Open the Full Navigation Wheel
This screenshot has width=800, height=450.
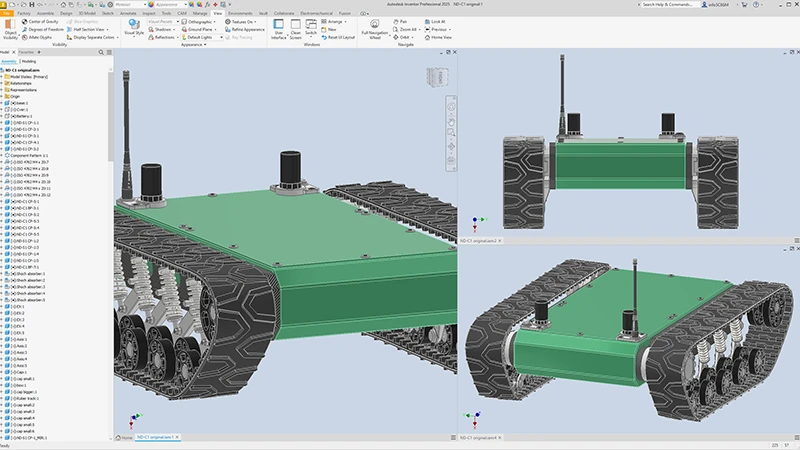click(374, 25)
